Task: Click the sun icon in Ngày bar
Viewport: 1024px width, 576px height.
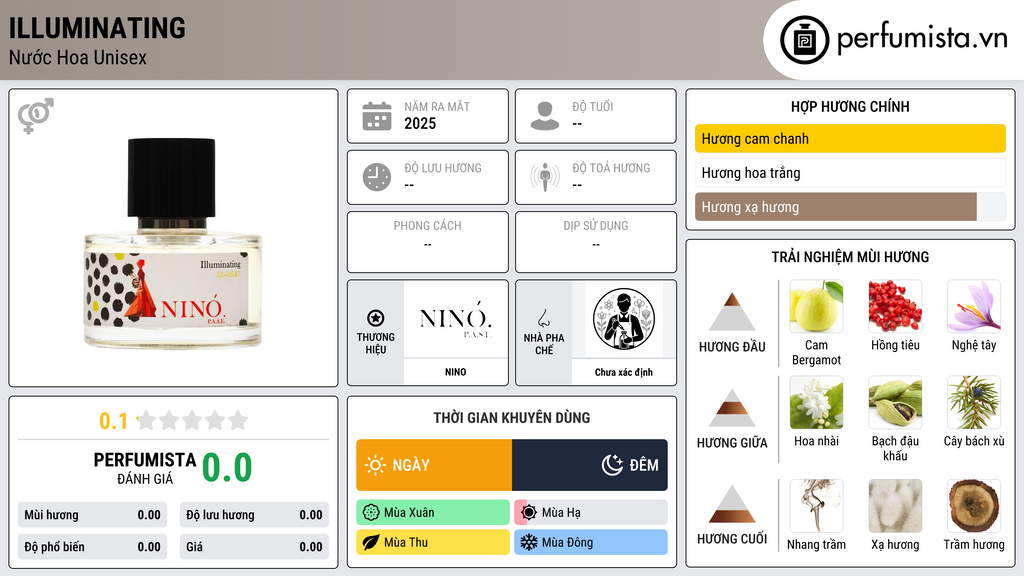Action: click(376, 465)
